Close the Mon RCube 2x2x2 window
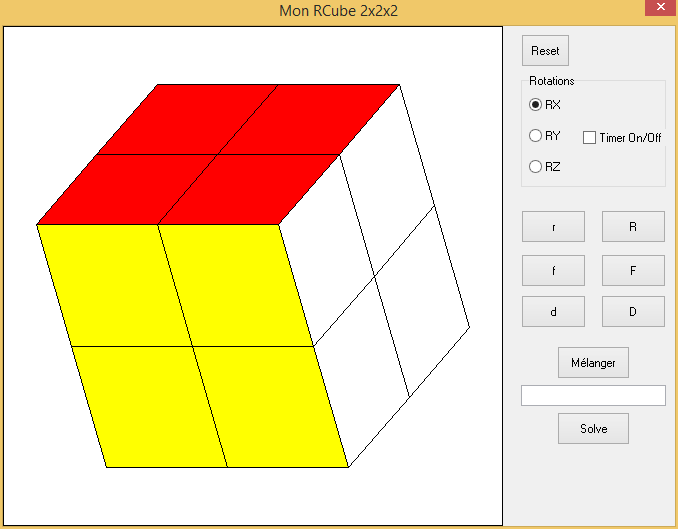 tap(660, 7)
